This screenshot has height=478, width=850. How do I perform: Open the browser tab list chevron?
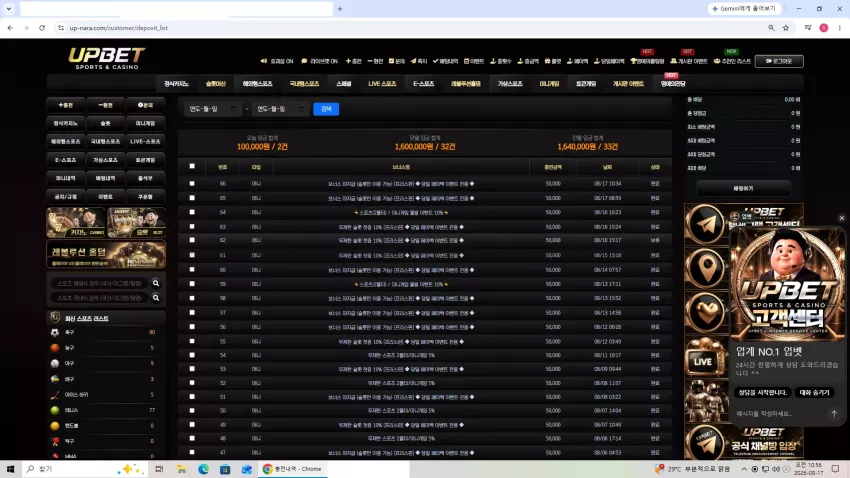(9, 9)
